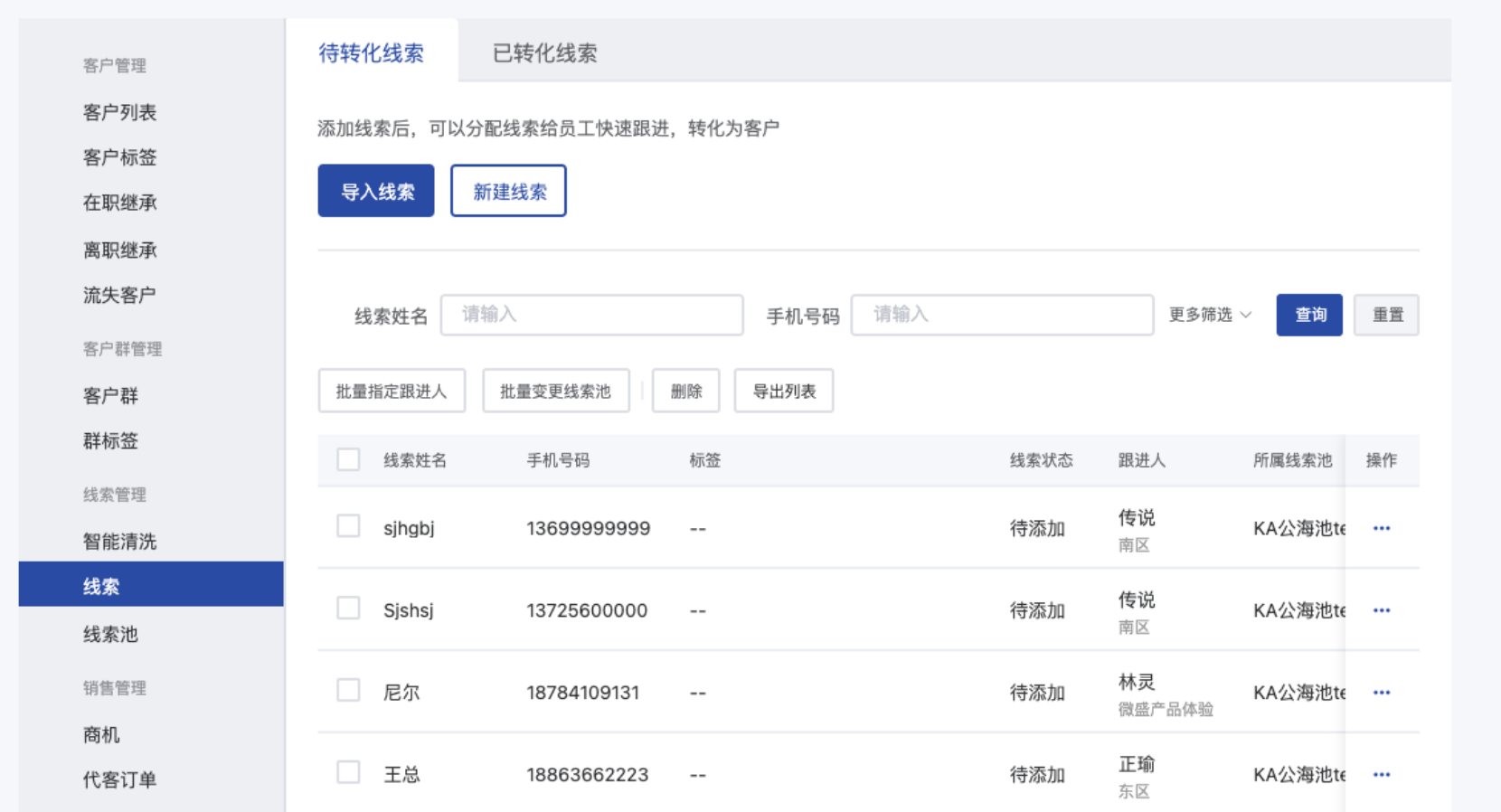
Task: Click 批量变更线索池 button
Action: (556, 391)
